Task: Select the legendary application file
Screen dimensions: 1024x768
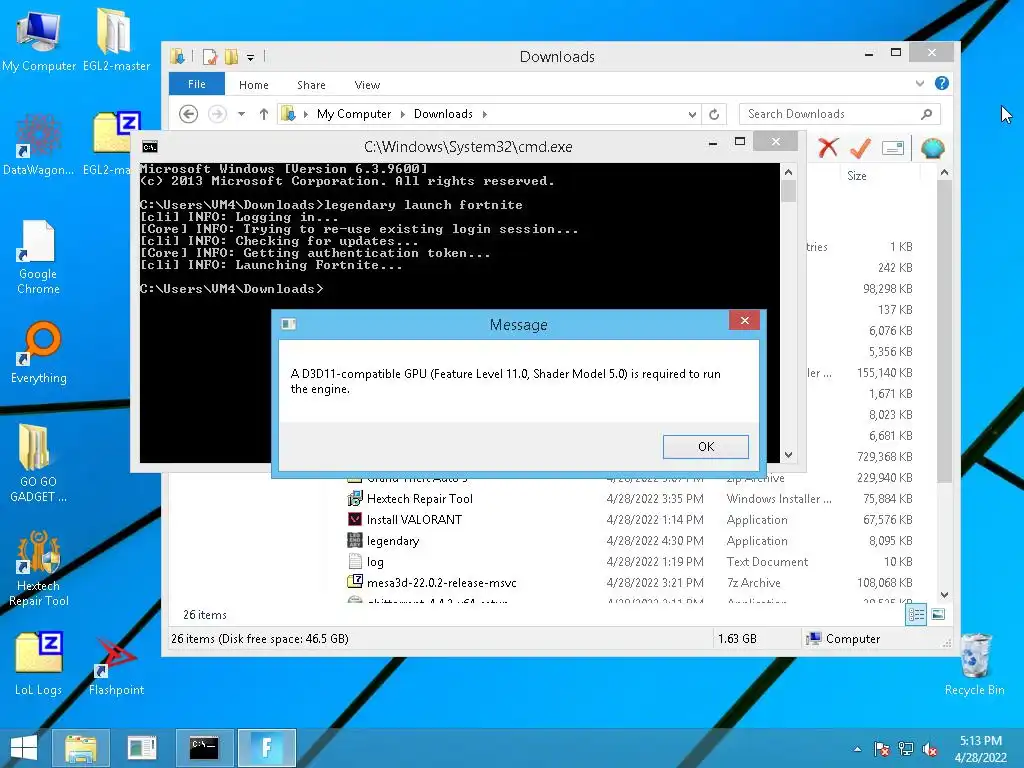Action: tap(392, 541)
